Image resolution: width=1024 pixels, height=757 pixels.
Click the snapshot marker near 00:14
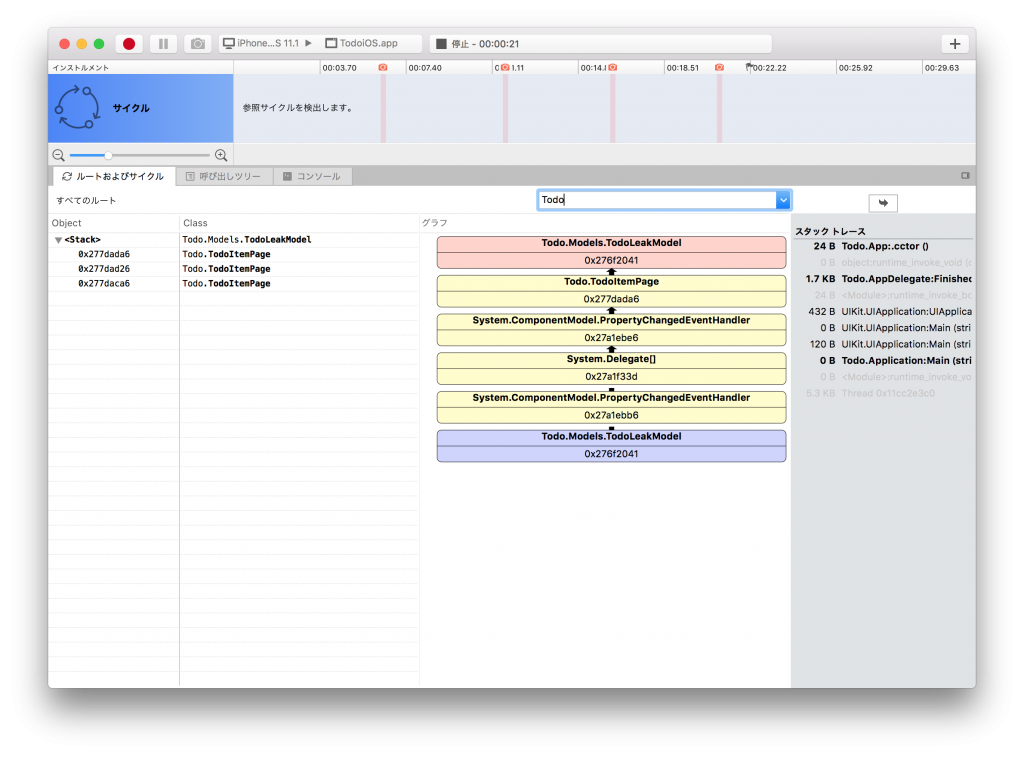pos(613,67)
